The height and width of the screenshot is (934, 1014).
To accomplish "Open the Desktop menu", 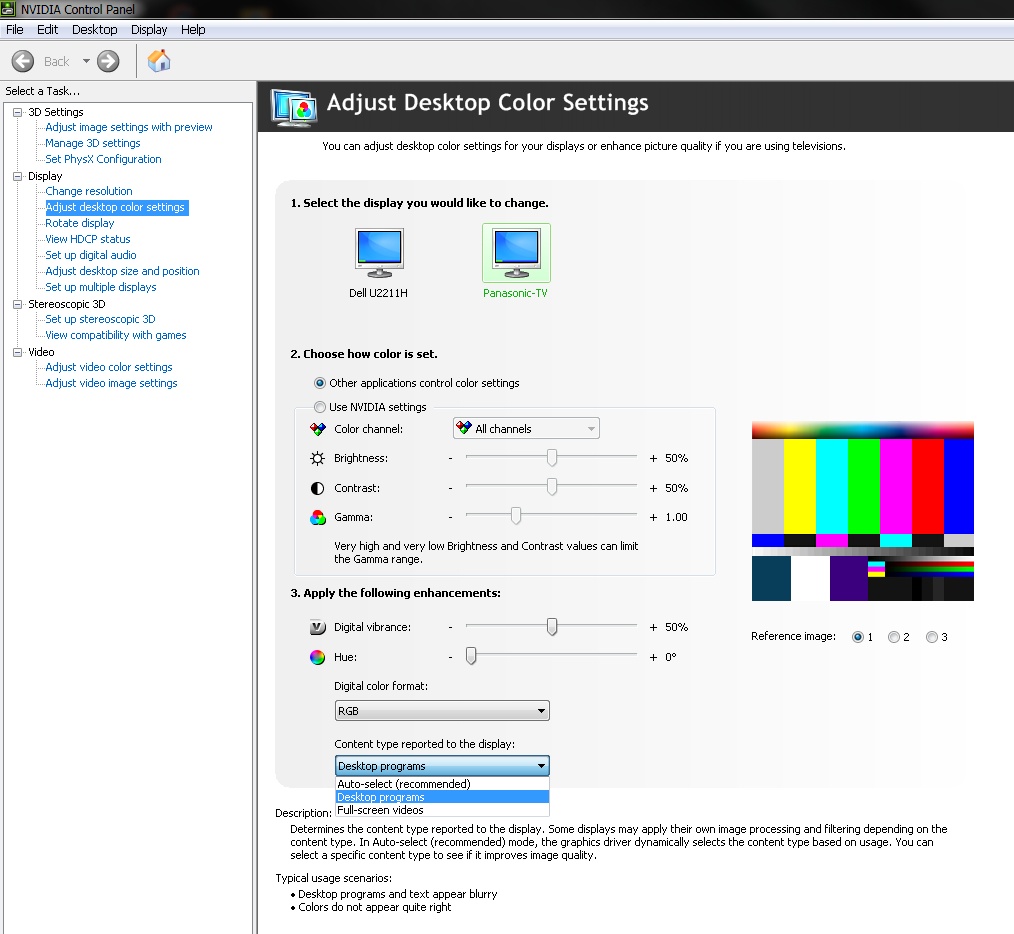I will click(x=94, y=30).
